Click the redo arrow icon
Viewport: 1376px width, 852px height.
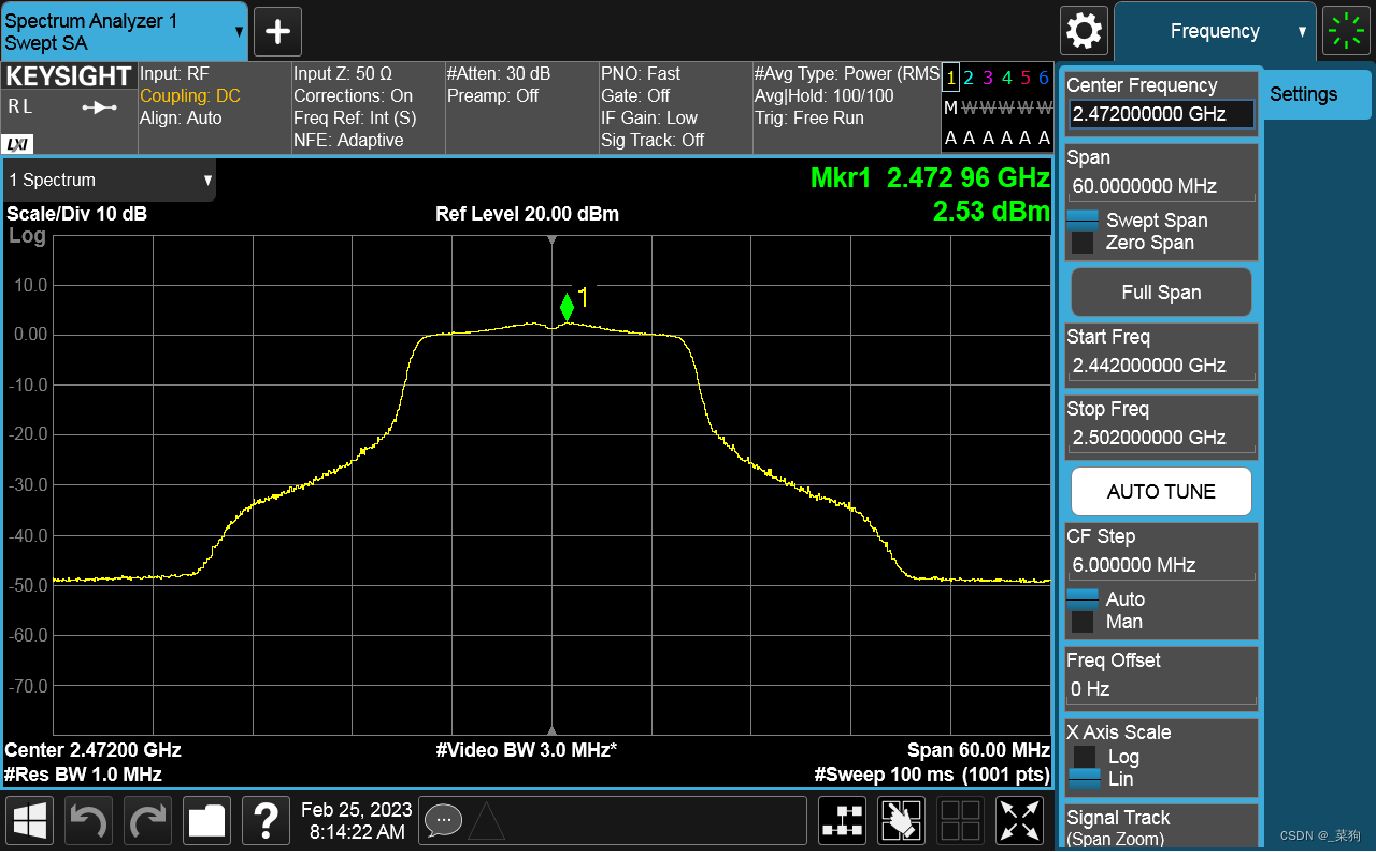pyautogui.click(x=148, y=821)
